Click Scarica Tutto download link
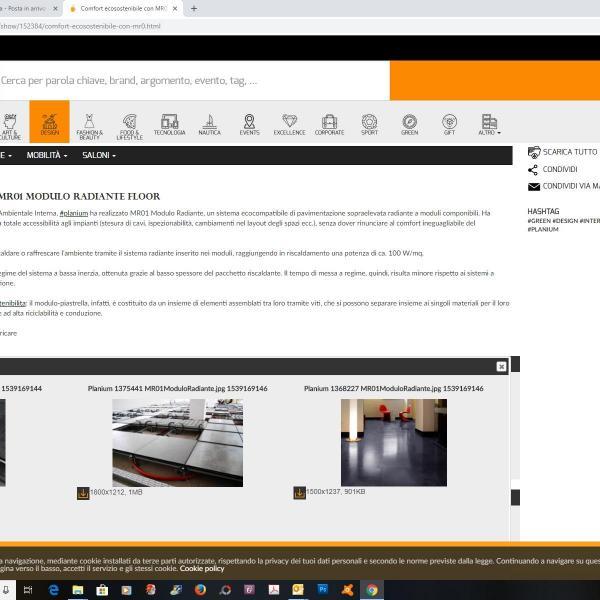 [x=562, y=152]
